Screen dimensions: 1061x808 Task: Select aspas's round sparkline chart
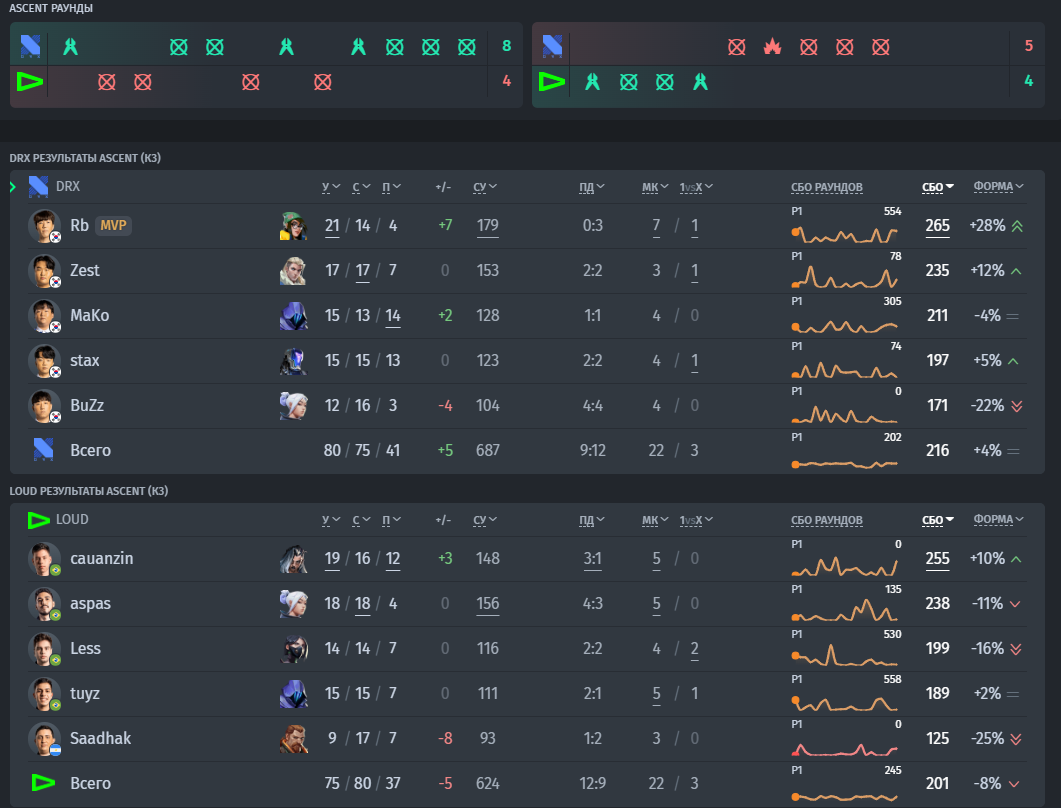844,610
